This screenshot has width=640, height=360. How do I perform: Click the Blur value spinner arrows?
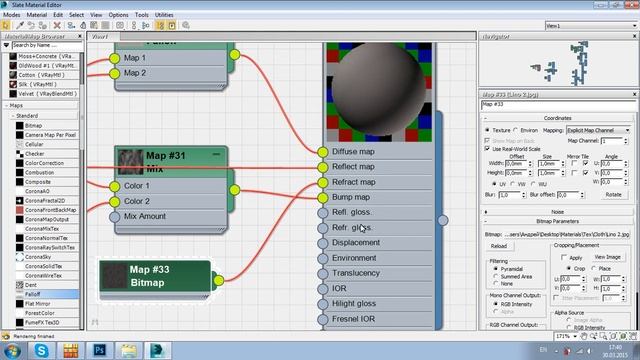point(524,195)
